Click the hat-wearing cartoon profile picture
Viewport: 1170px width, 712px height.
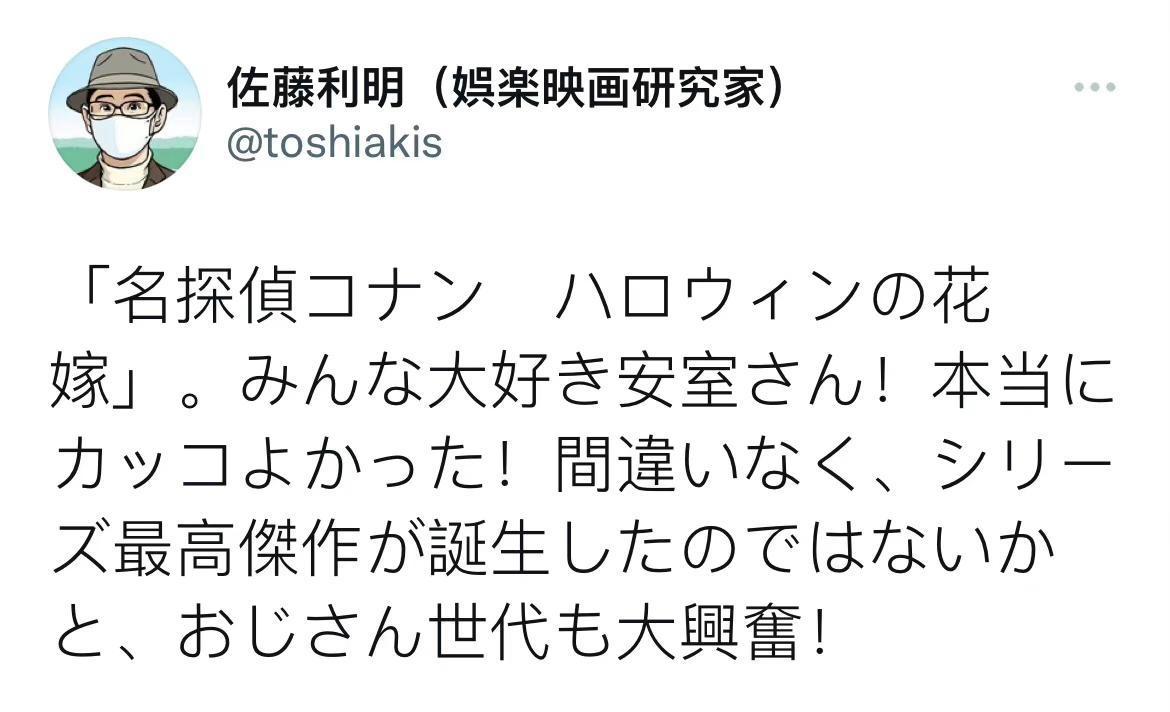pos(124,113)
